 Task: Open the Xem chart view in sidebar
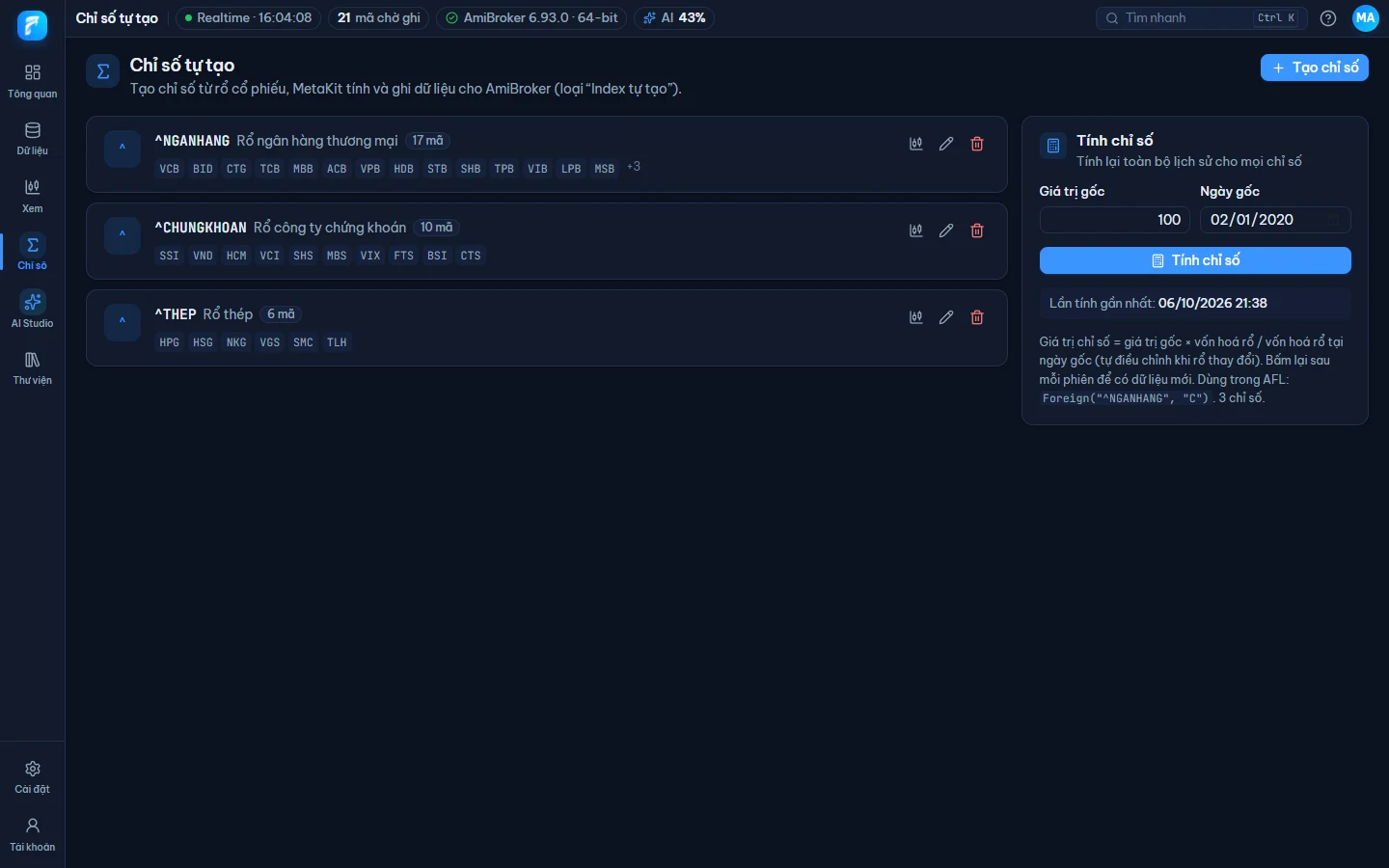(x=33, y=196)
